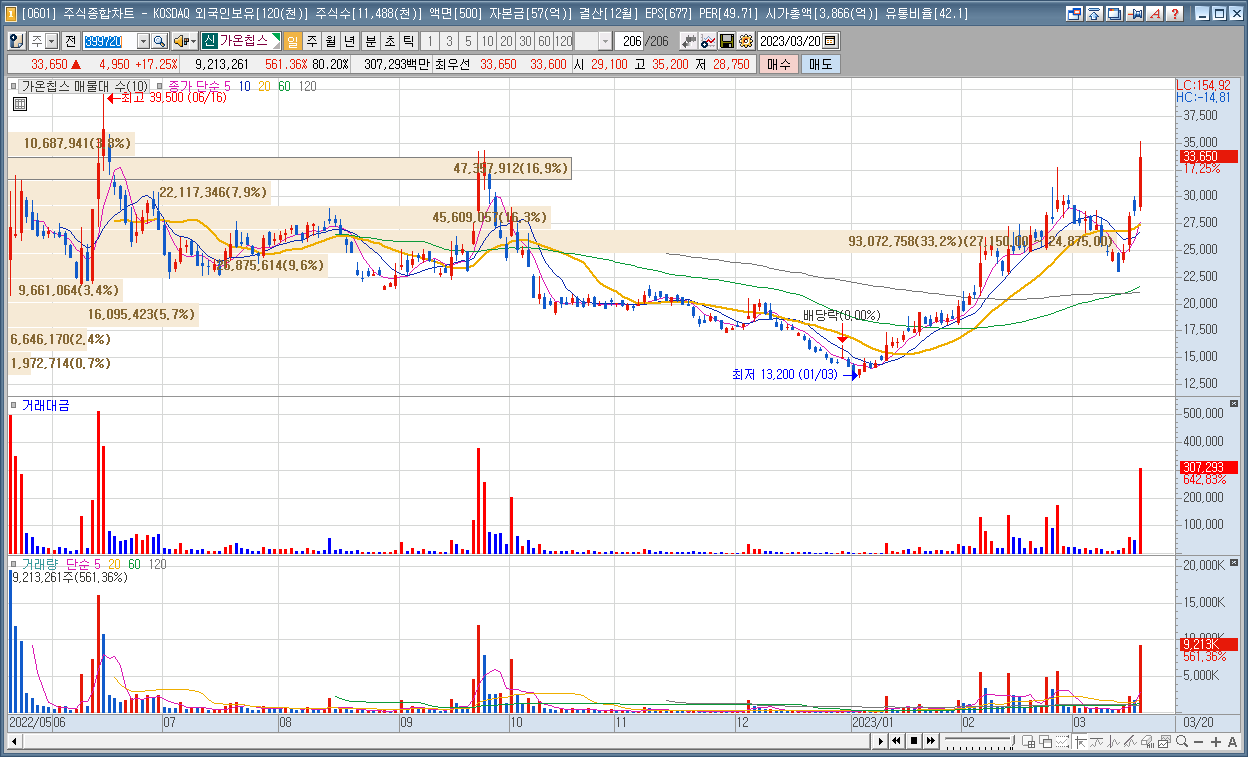The width and height of the screenshot is (1248, 757).
Task: Click the bottom-right 'A' auto-fit icon
Action: pos(1232,741)
